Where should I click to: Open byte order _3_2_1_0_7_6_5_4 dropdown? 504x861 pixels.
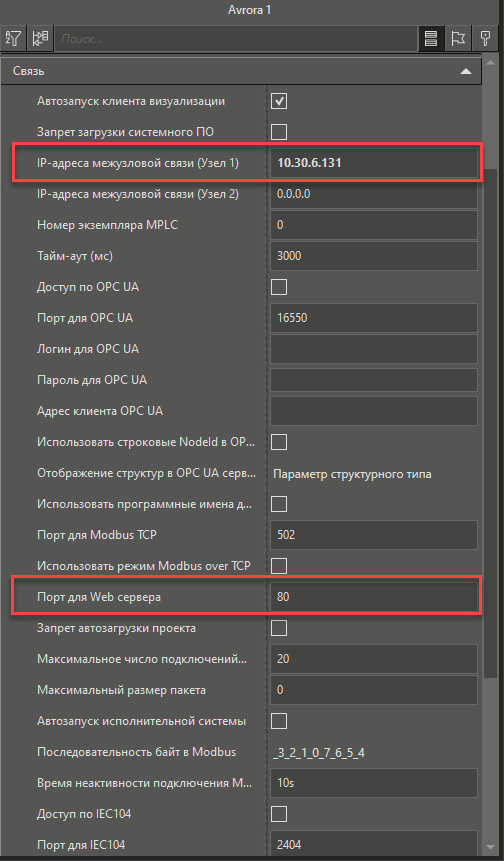pos(374,752)
